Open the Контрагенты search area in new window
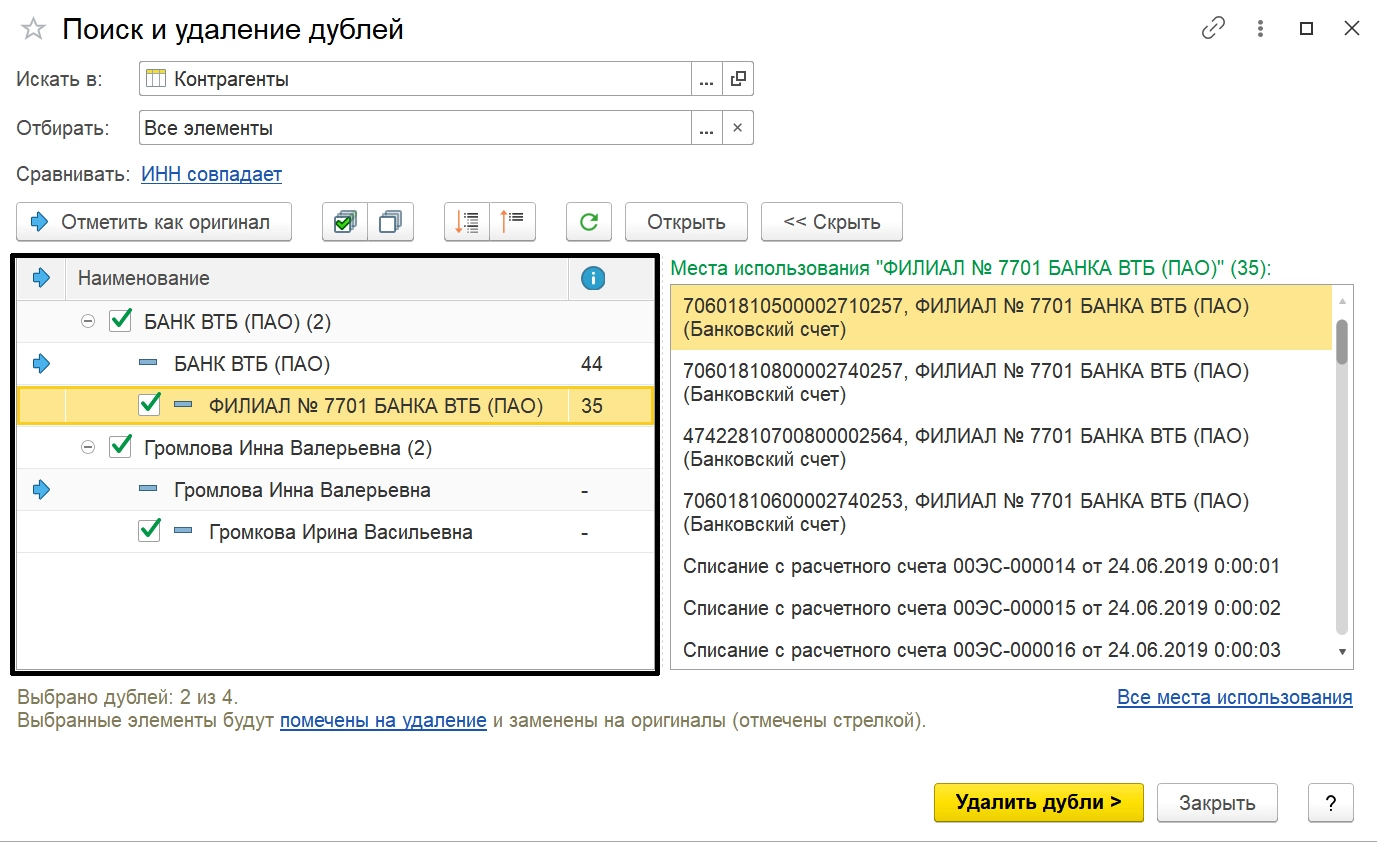 coord(738,78)
